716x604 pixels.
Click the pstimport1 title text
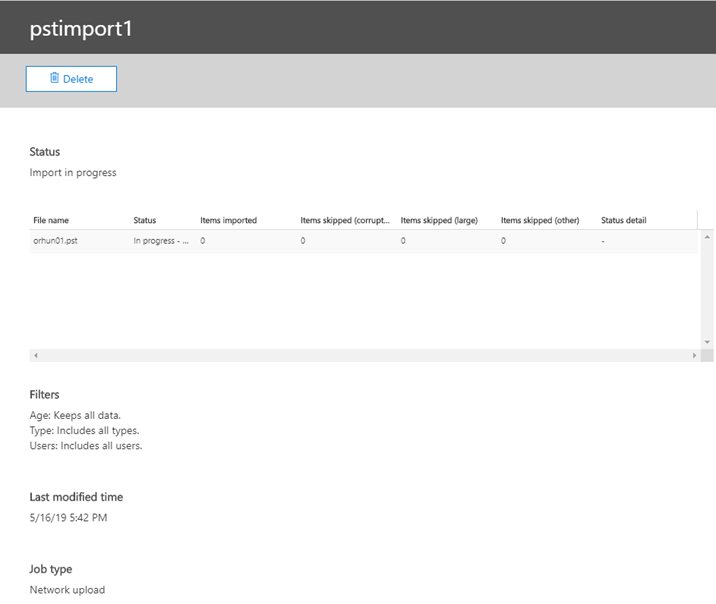(81, 29)
